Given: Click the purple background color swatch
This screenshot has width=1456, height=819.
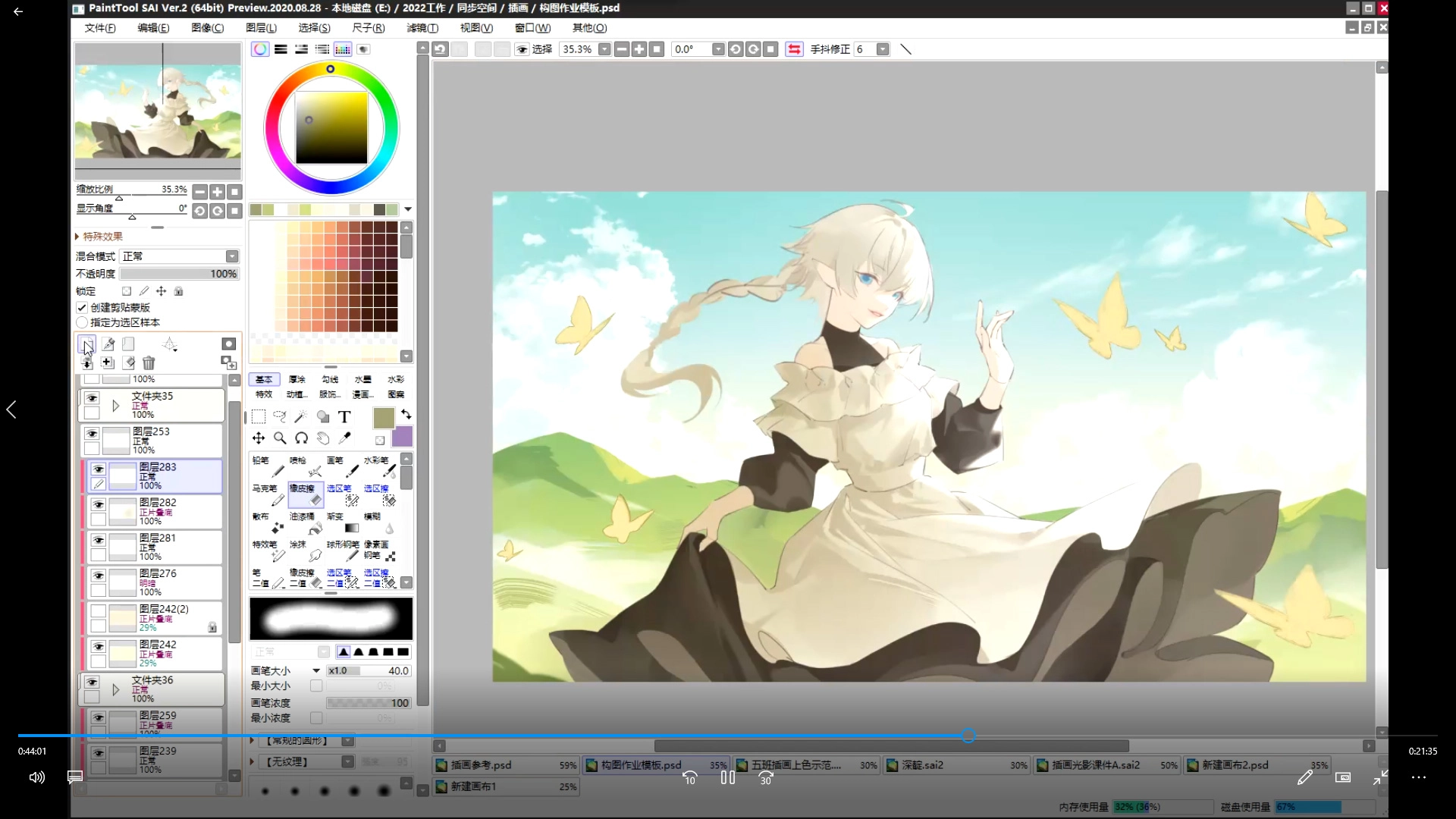Looking at the screenshot, I should pyautogui.click(x=403, y=437).
